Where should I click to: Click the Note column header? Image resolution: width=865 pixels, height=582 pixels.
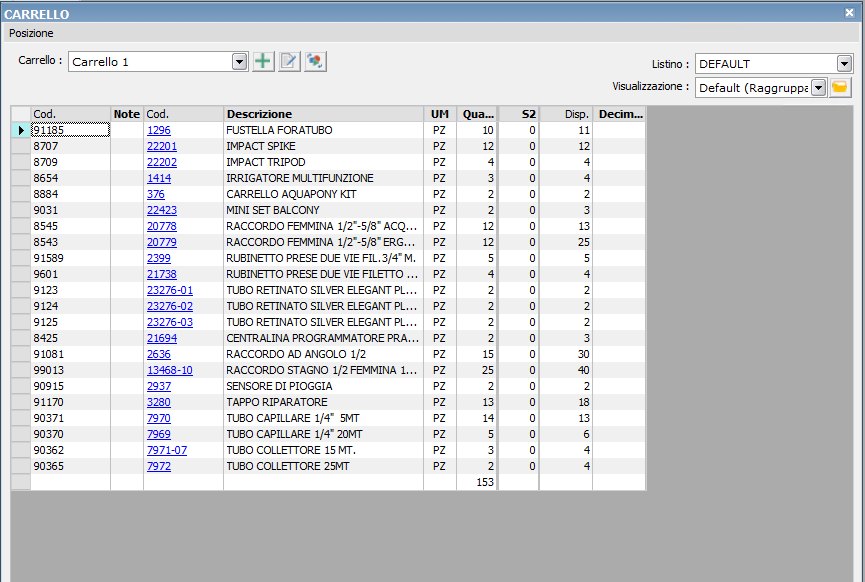click(x=127, y=114)
